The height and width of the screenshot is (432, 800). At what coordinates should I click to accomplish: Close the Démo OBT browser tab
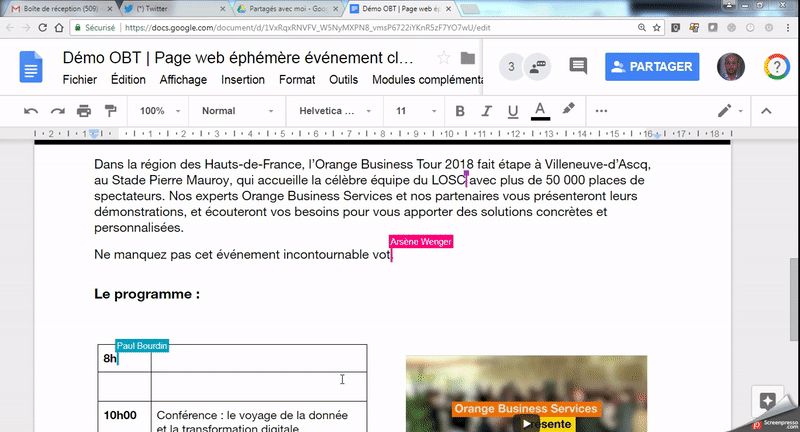448,9
